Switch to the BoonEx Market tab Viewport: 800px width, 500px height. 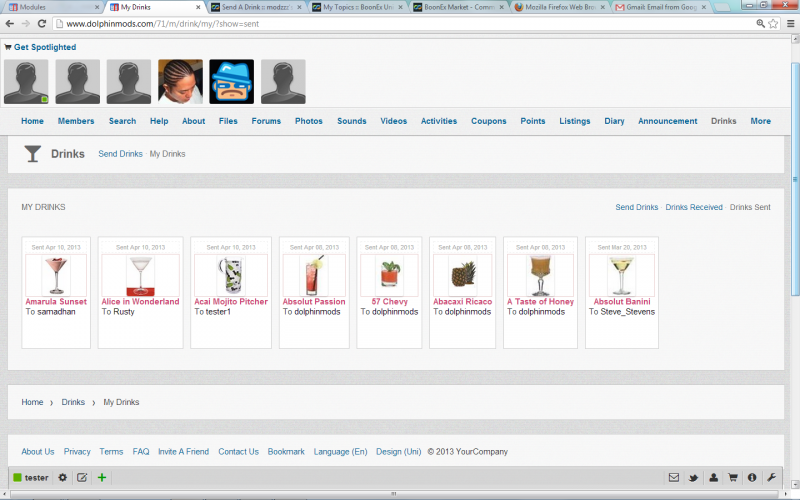tap(459, 7)
